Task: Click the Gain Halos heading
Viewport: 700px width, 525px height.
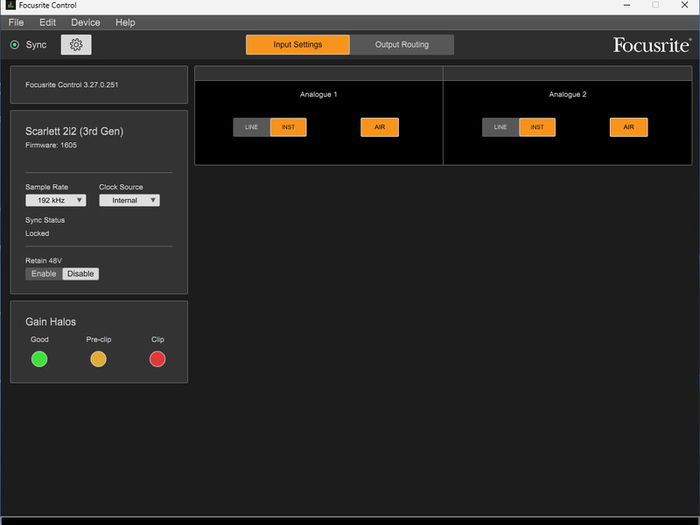Action: (x=50, y=322)
